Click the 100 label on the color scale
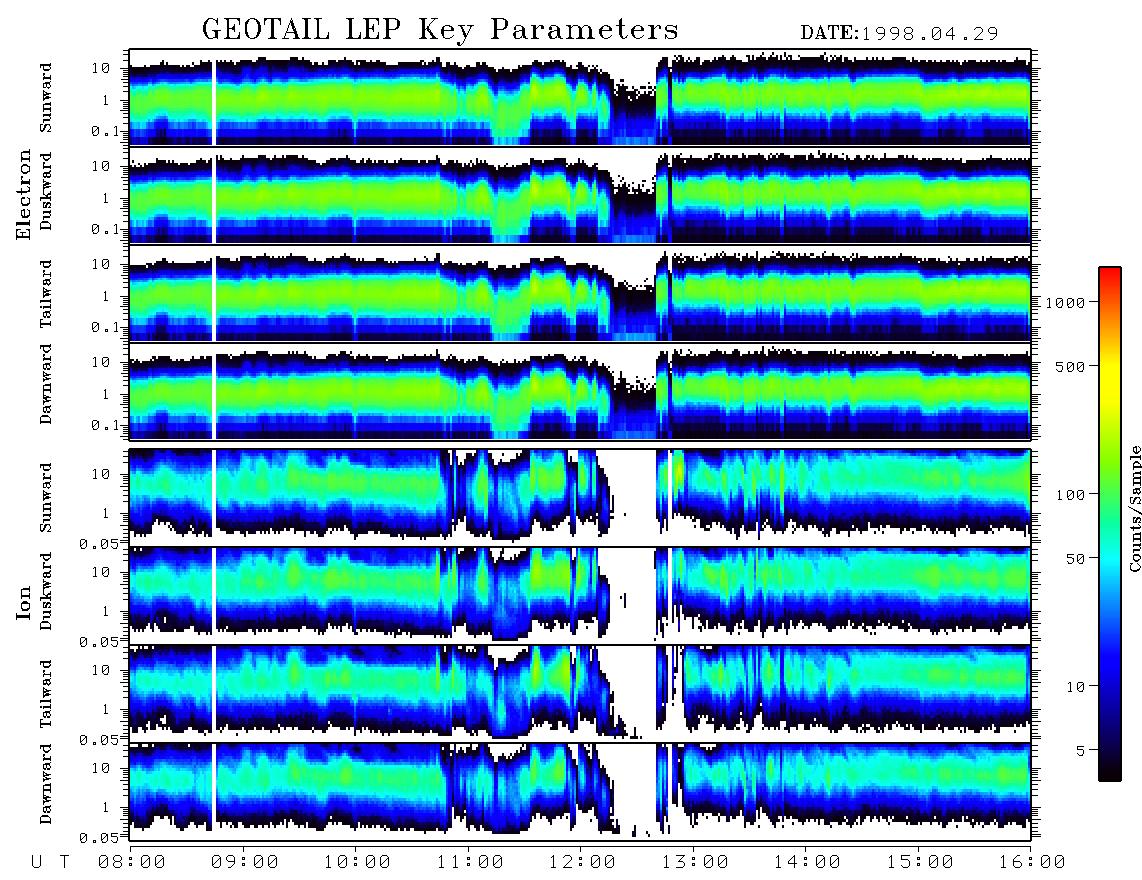This screenshot has width=1142, height=880. click(1071, 495)
